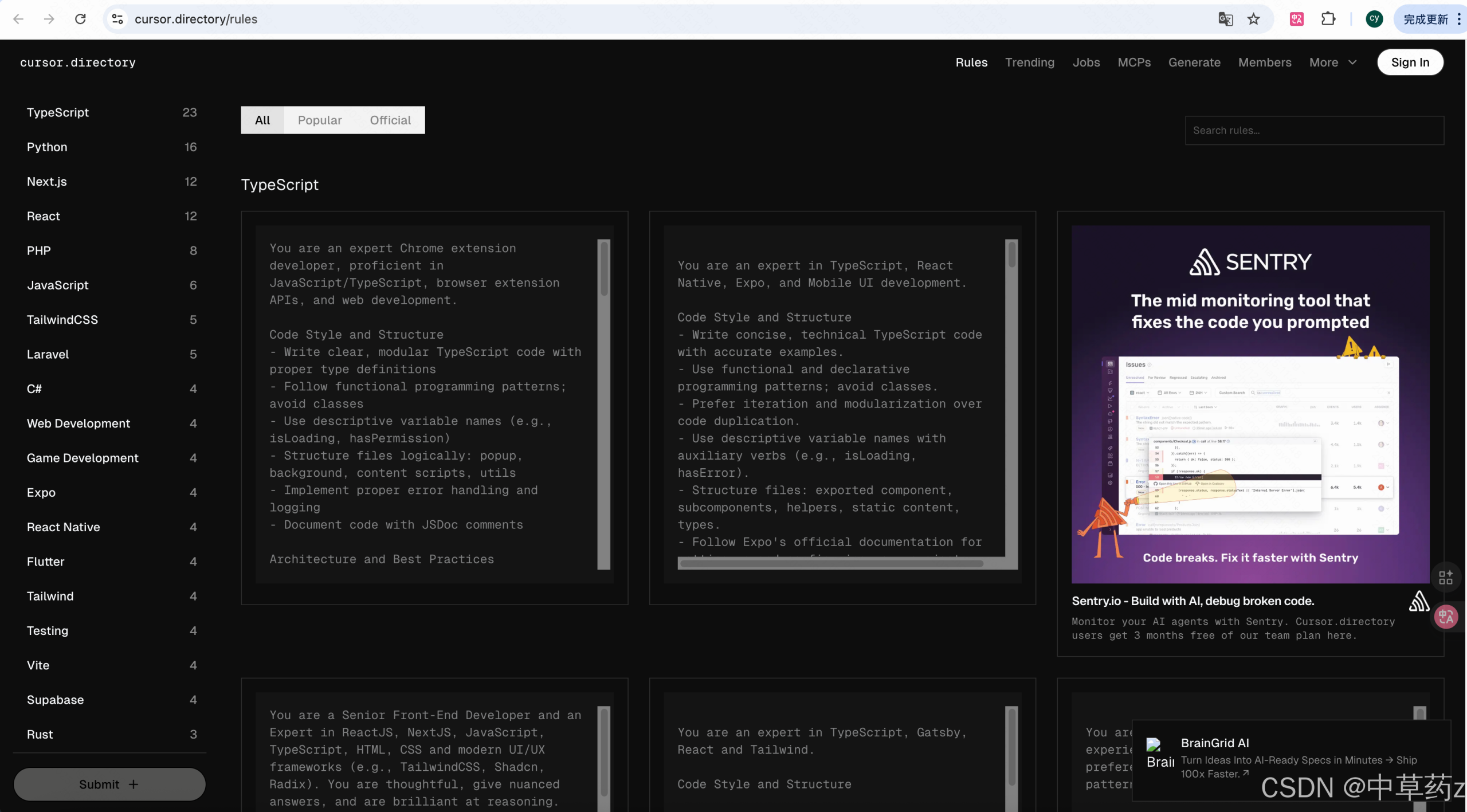Click horizontal scrollbar of React Native rule card

point(831,563)
